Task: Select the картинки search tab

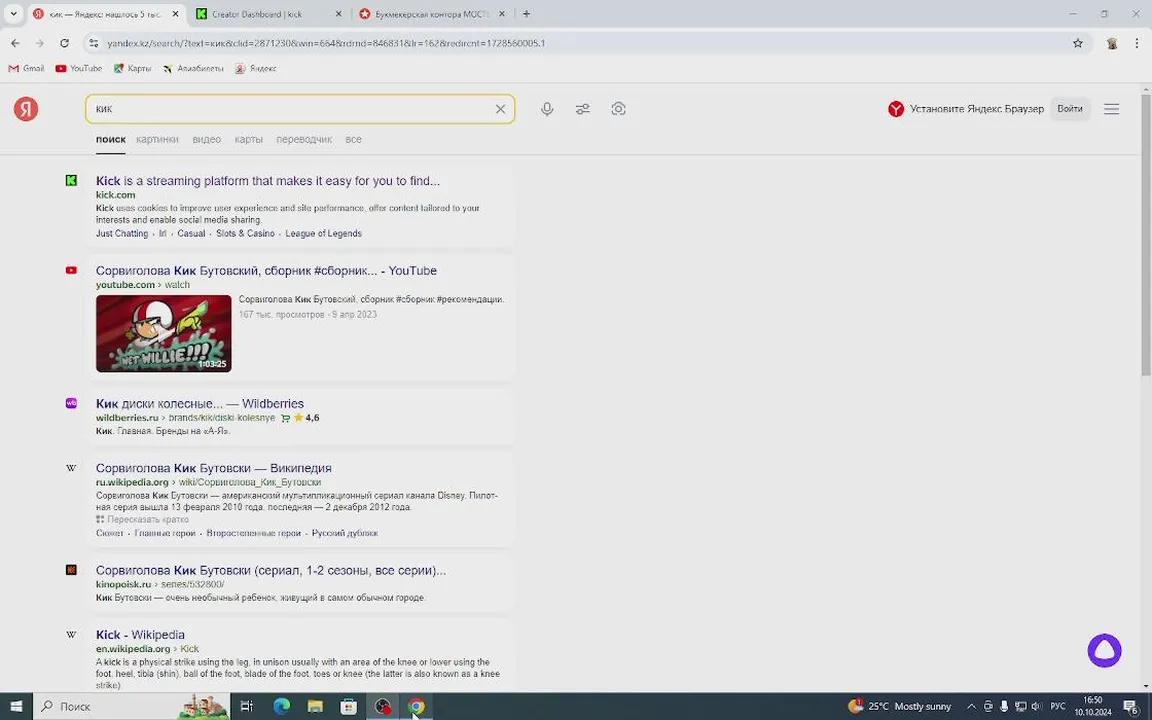Action: (157, 139)
